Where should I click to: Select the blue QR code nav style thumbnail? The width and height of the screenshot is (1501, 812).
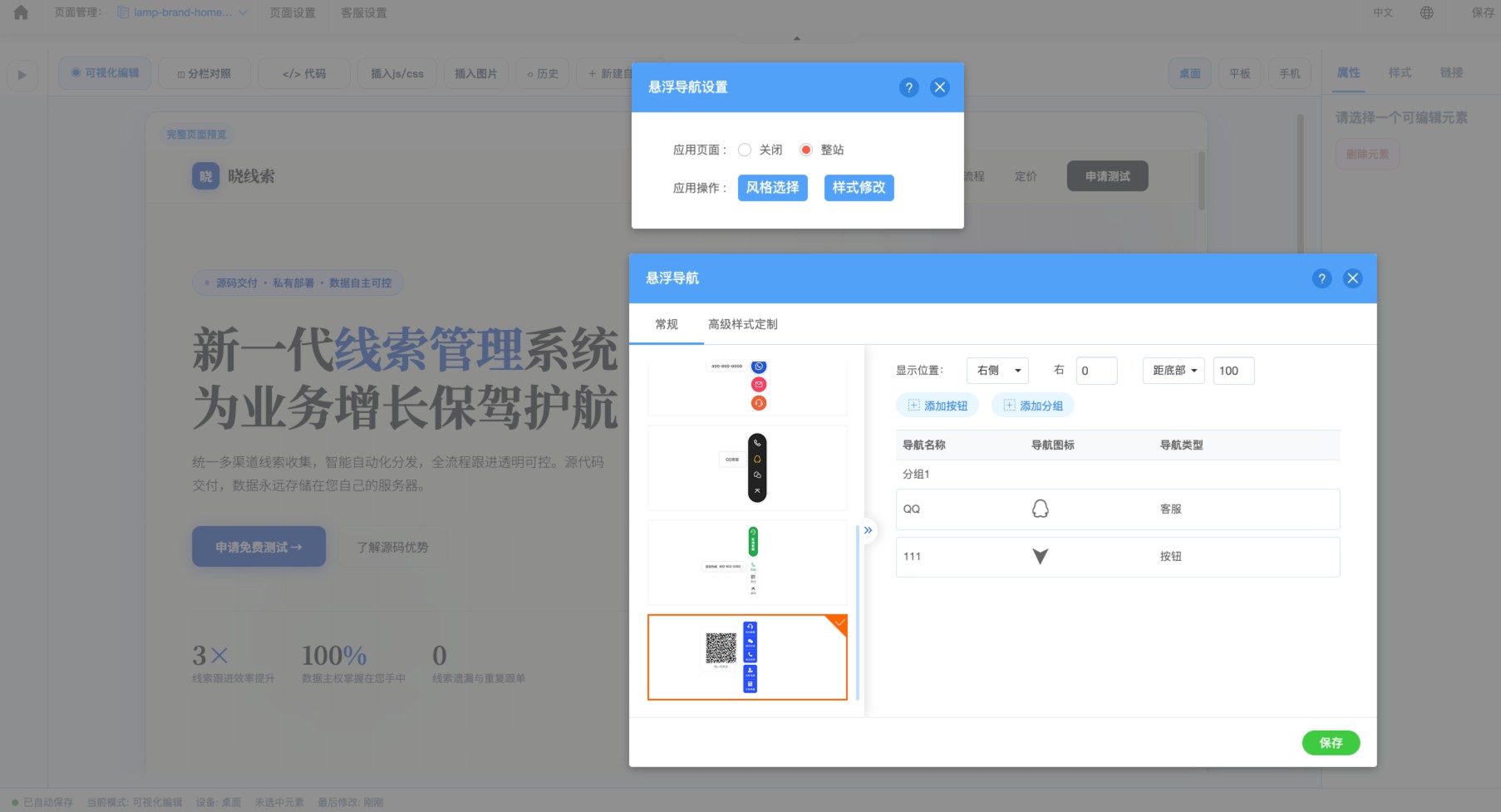coord(747,657)
